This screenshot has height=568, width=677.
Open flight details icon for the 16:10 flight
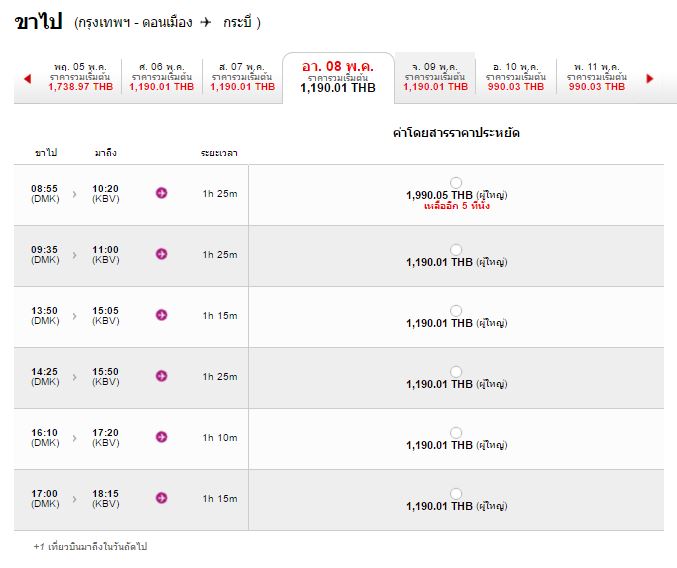(161, 437)
